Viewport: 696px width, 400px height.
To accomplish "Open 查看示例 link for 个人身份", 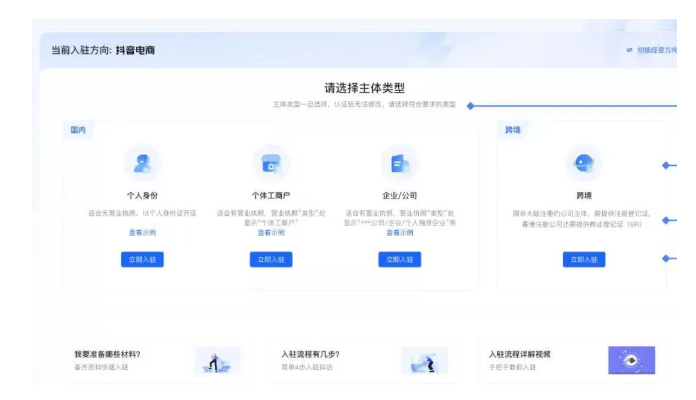I will click(x=142, y=232).
